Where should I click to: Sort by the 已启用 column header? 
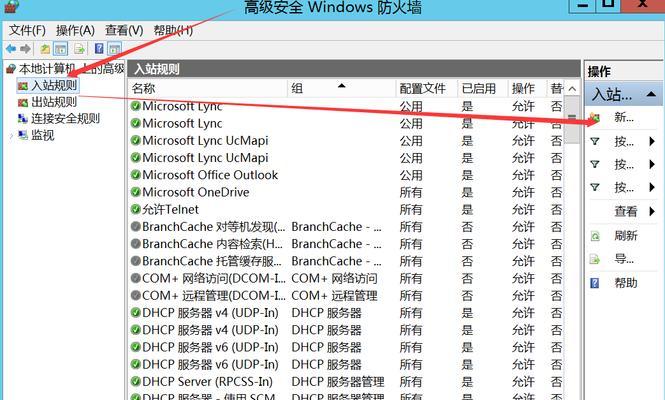483,89
